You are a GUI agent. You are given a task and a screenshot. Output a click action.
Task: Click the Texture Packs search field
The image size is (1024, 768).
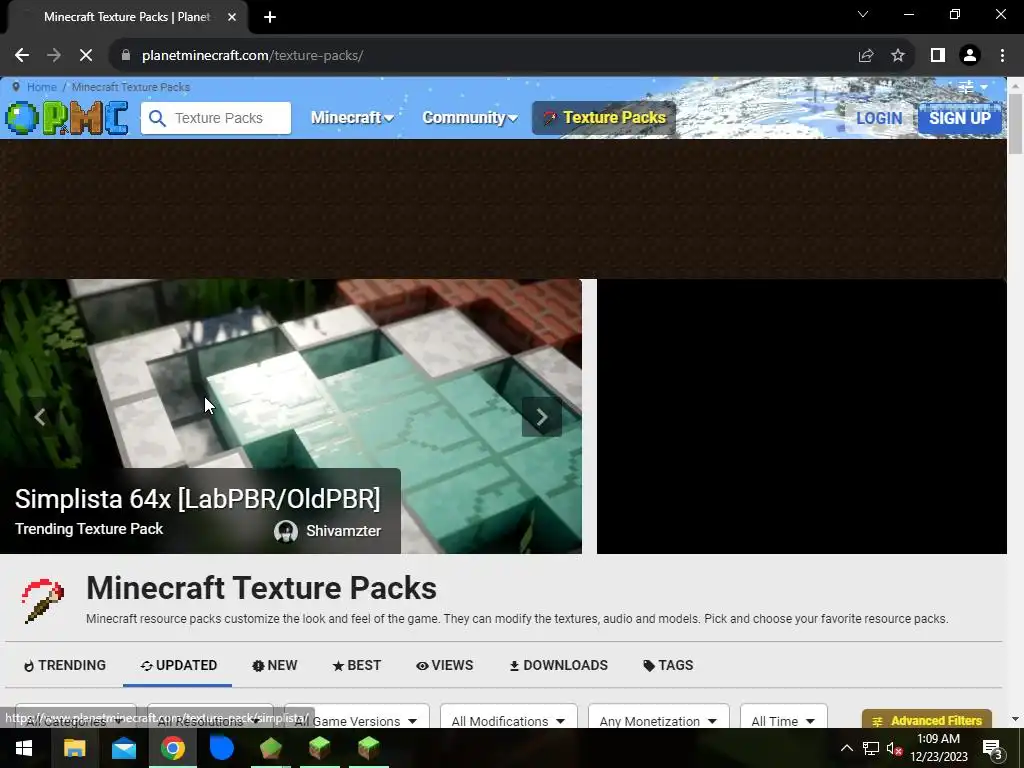pyautogui.click(x=216, y=118)
